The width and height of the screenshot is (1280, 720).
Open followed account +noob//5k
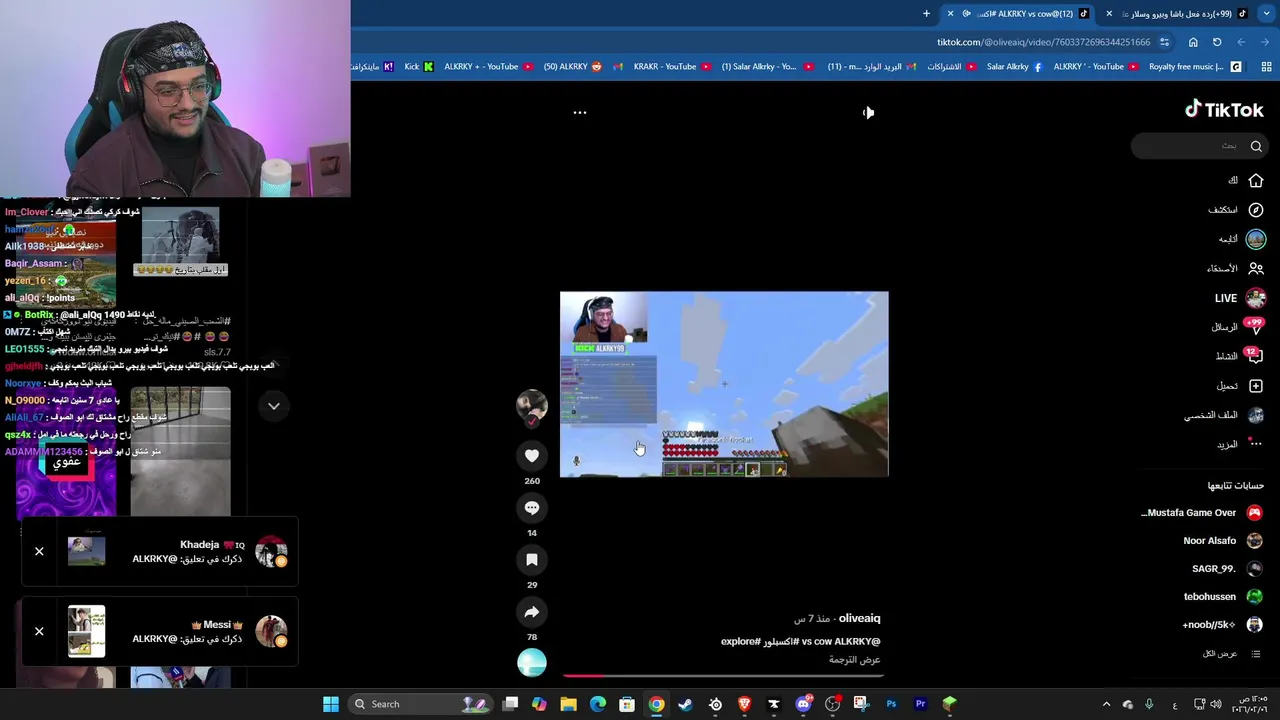(1223, 625)
